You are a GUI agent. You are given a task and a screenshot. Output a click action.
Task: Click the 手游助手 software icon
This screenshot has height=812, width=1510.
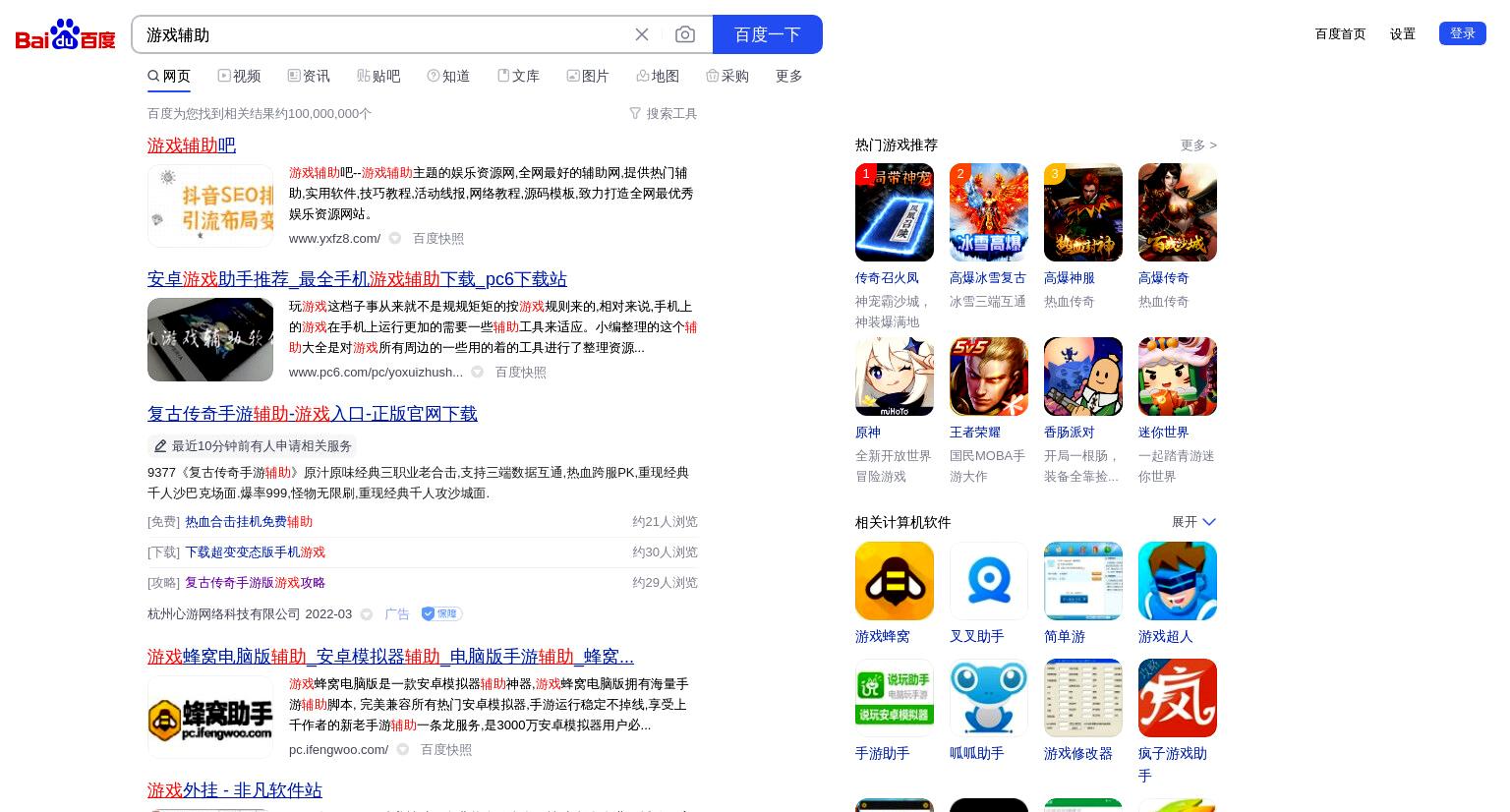click(x=895, y=698)
